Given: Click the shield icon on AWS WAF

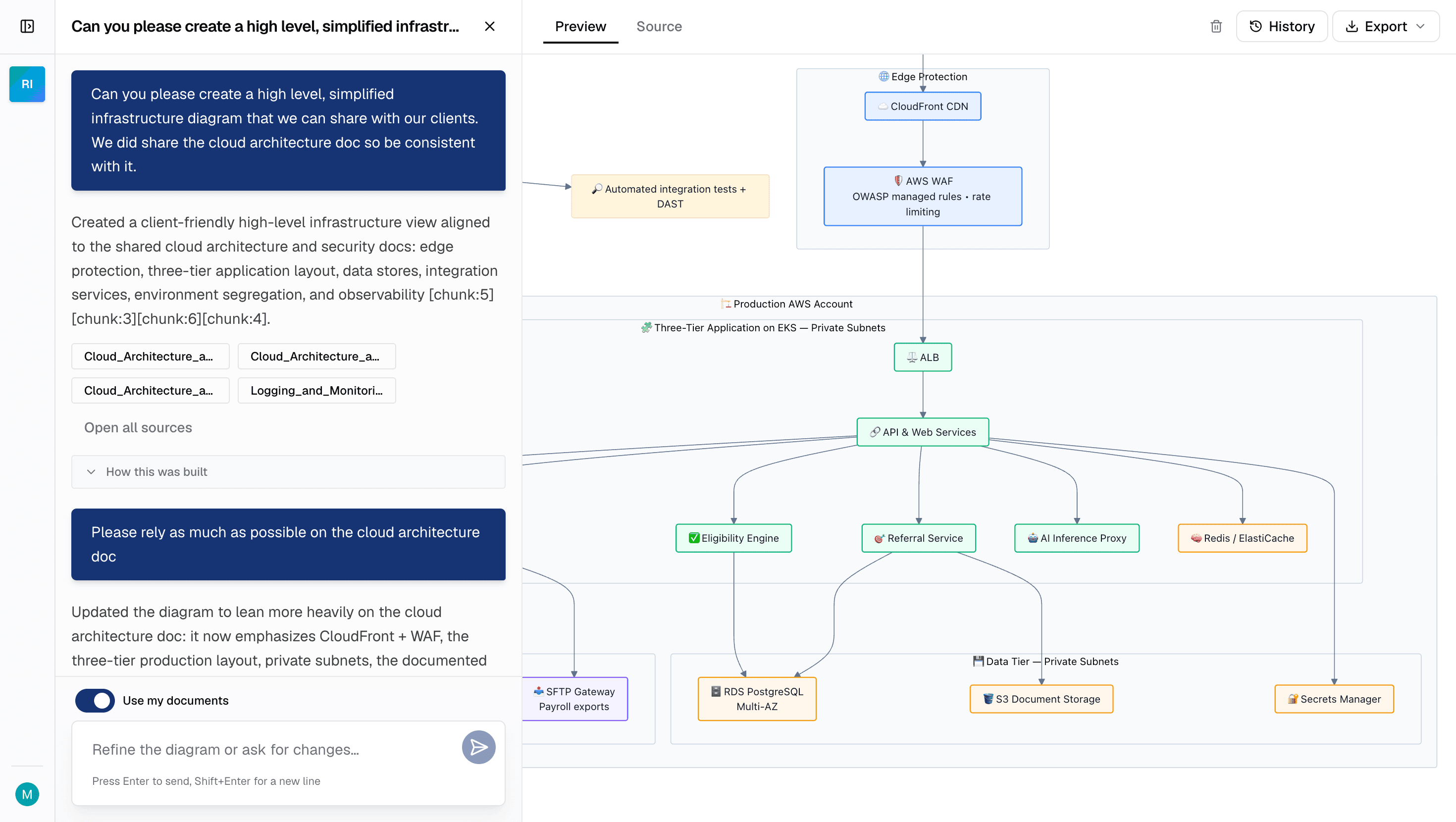Looking at the screenshot, I should [x=898, y=181].
